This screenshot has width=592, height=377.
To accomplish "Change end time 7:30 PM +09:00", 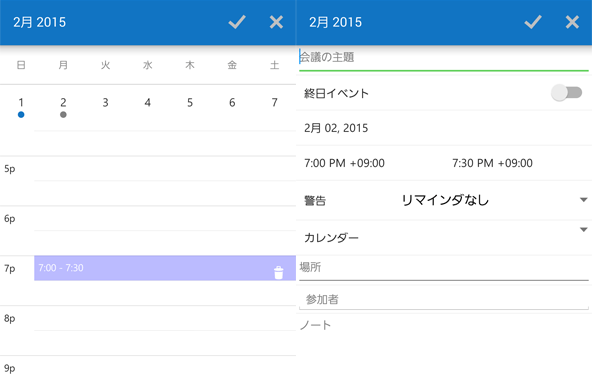I will [492, 163].
